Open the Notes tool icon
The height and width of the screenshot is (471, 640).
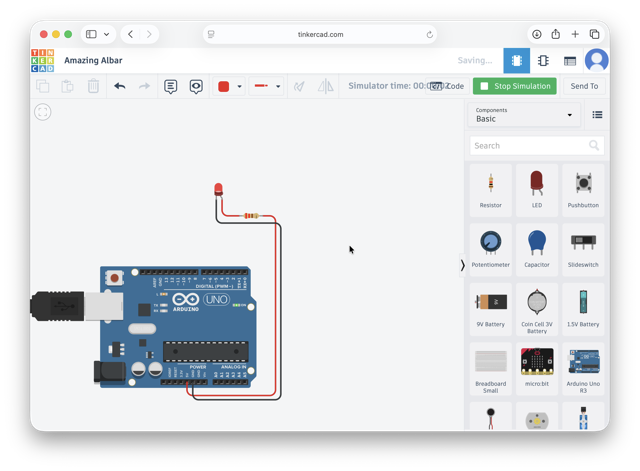(x=171, y=87)
